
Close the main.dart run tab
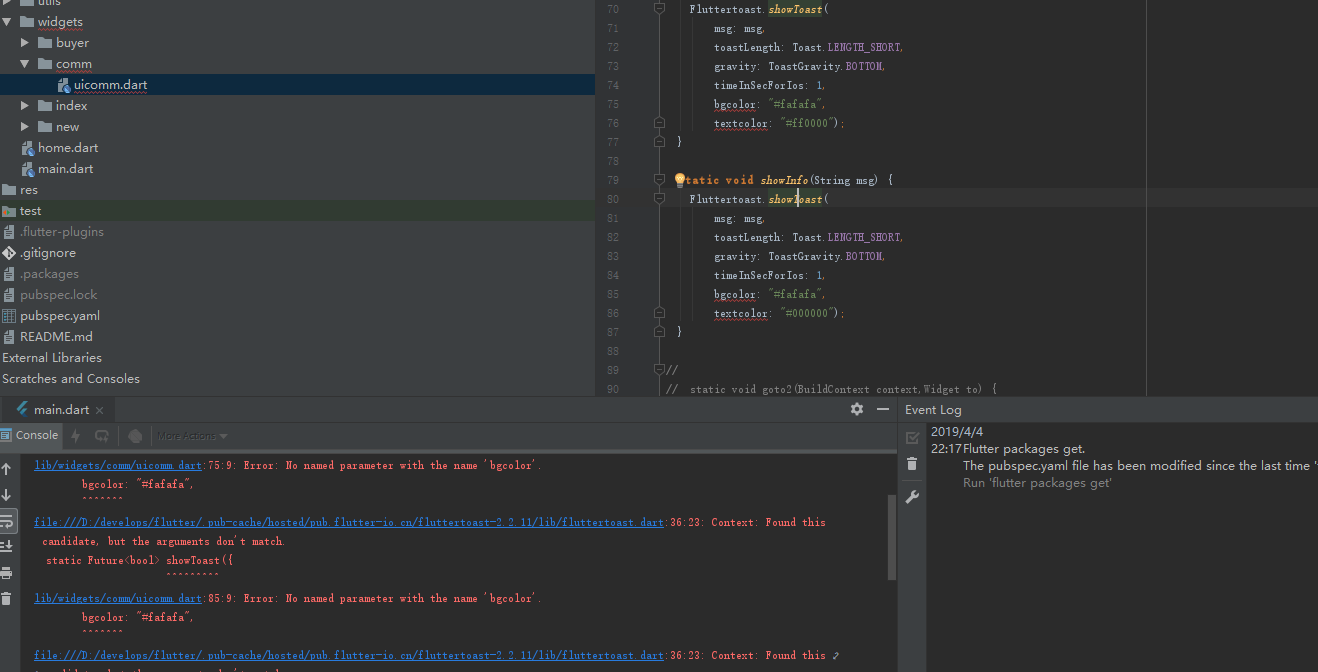100,410
